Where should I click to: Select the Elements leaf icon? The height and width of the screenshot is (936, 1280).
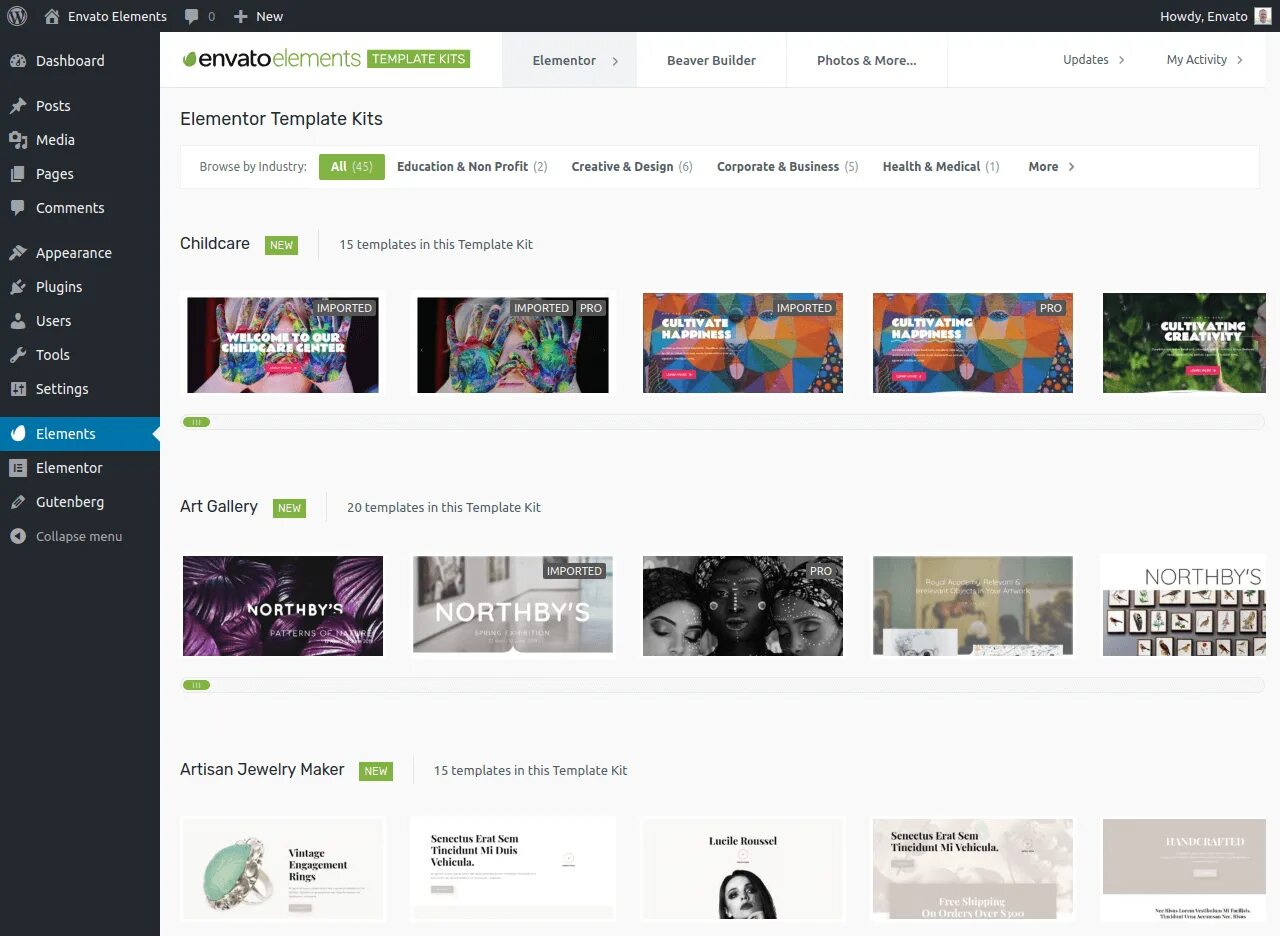tap(17, 434)
